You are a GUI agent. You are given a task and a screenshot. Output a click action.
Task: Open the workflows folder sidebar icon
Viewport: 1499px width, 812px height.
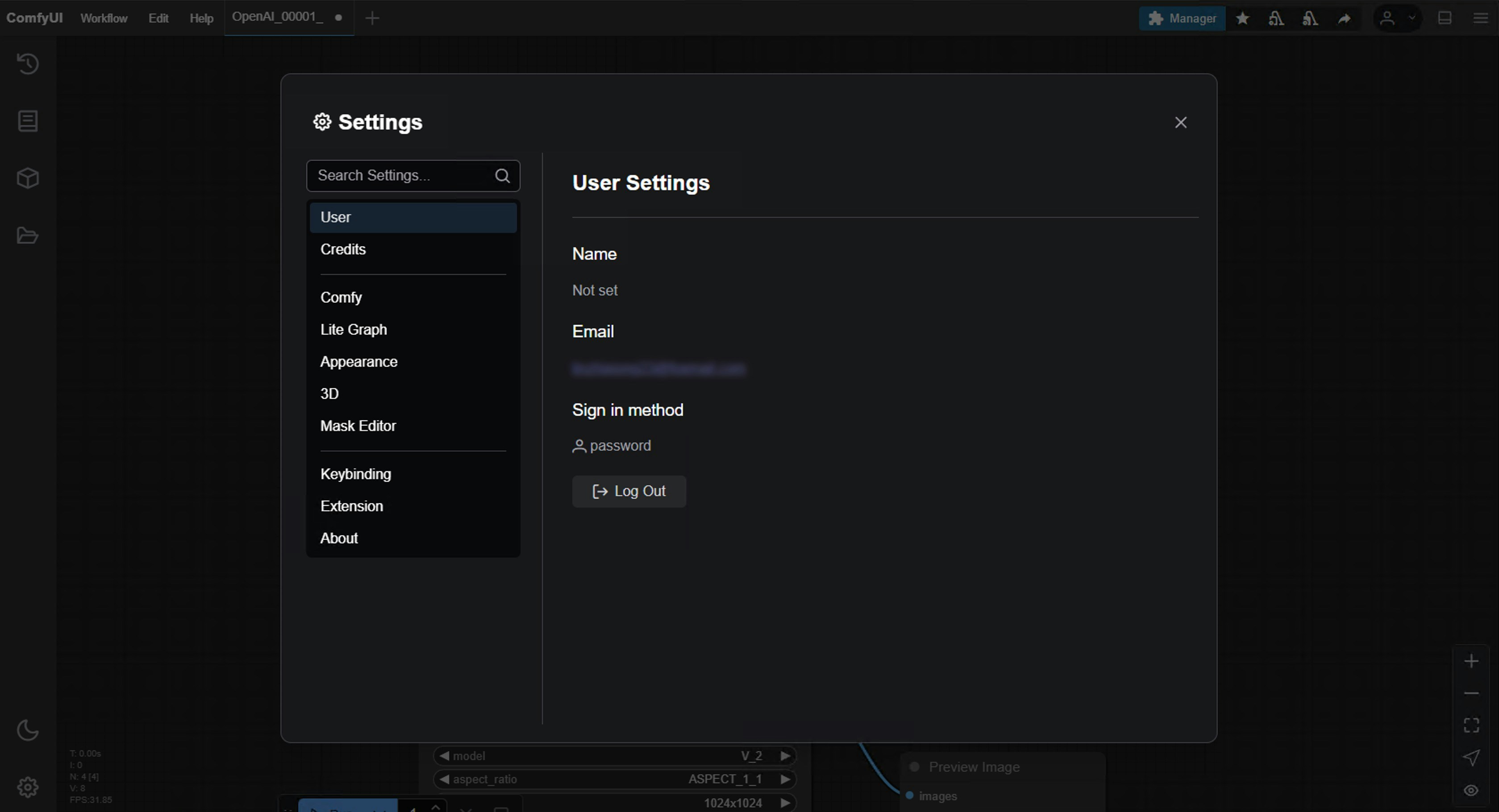coord(27,236)
